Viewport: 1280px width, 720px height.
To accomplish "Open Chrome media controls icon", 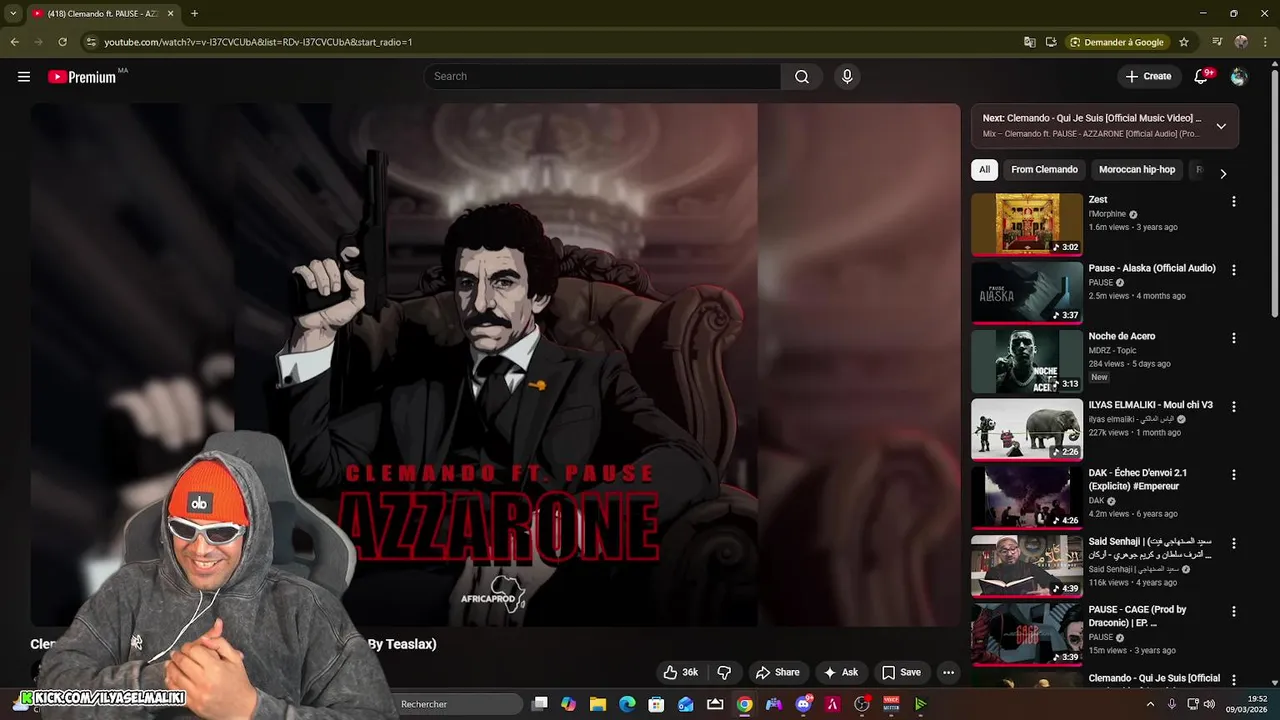I will (1217, 42).
